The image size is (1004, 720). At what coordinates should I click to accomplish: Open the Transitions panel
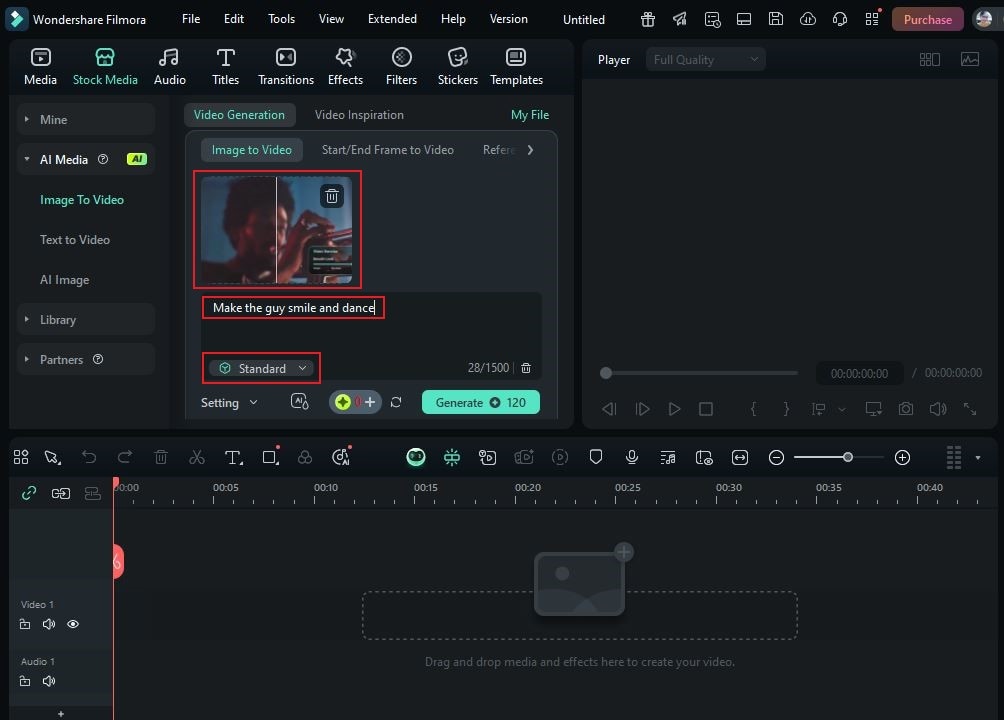pyautogui.click(x=286, y=67)
